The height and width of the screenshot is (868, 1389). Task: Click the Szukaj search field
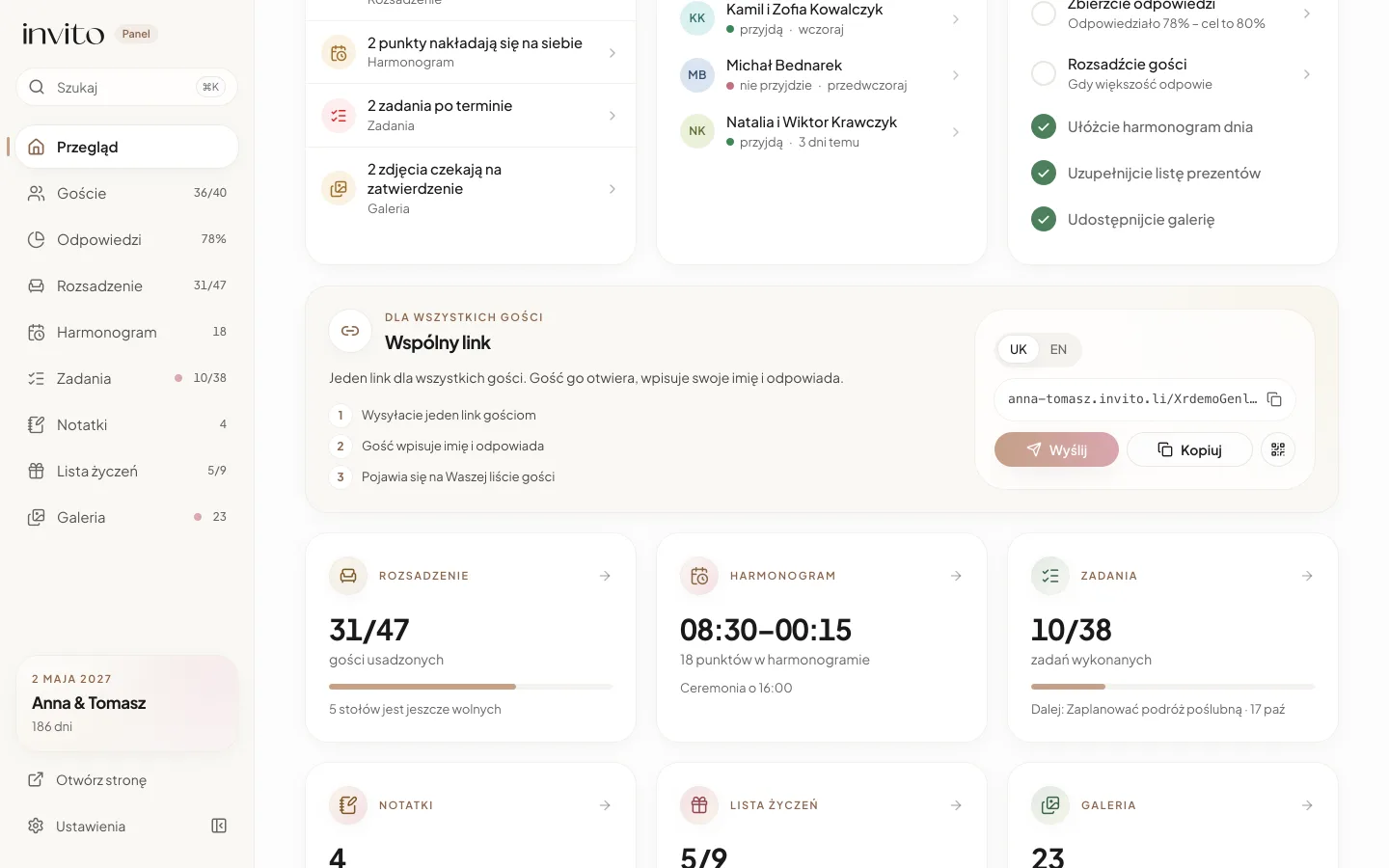tap(127, 88)
